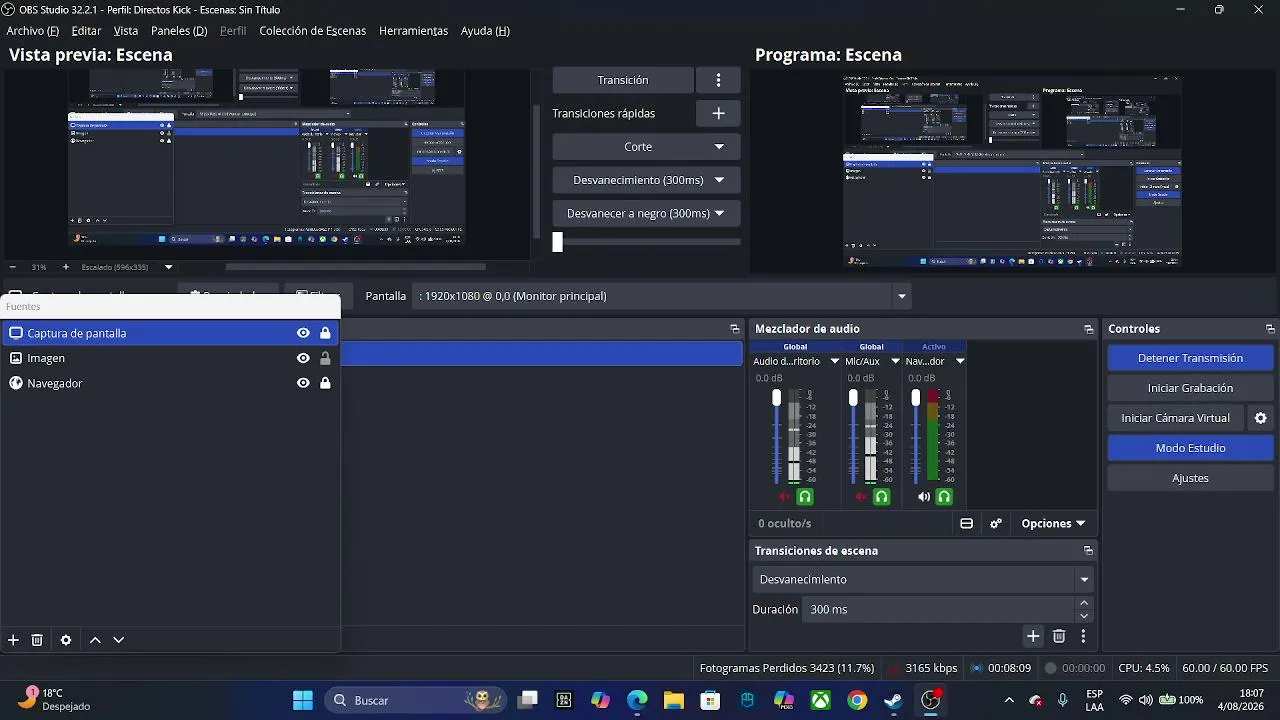Hide the Navegador source
Viewport: 1280px width, 720px height.
coord(303,383)
